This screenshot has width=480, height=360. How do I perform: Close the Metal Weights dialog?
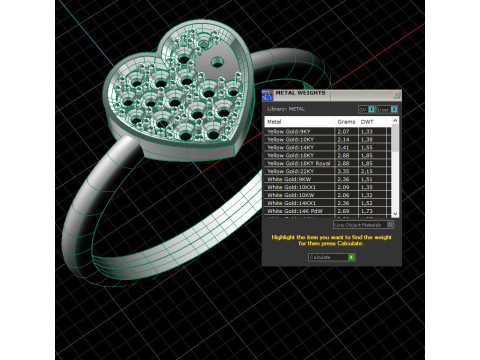[x=396, y=95]
